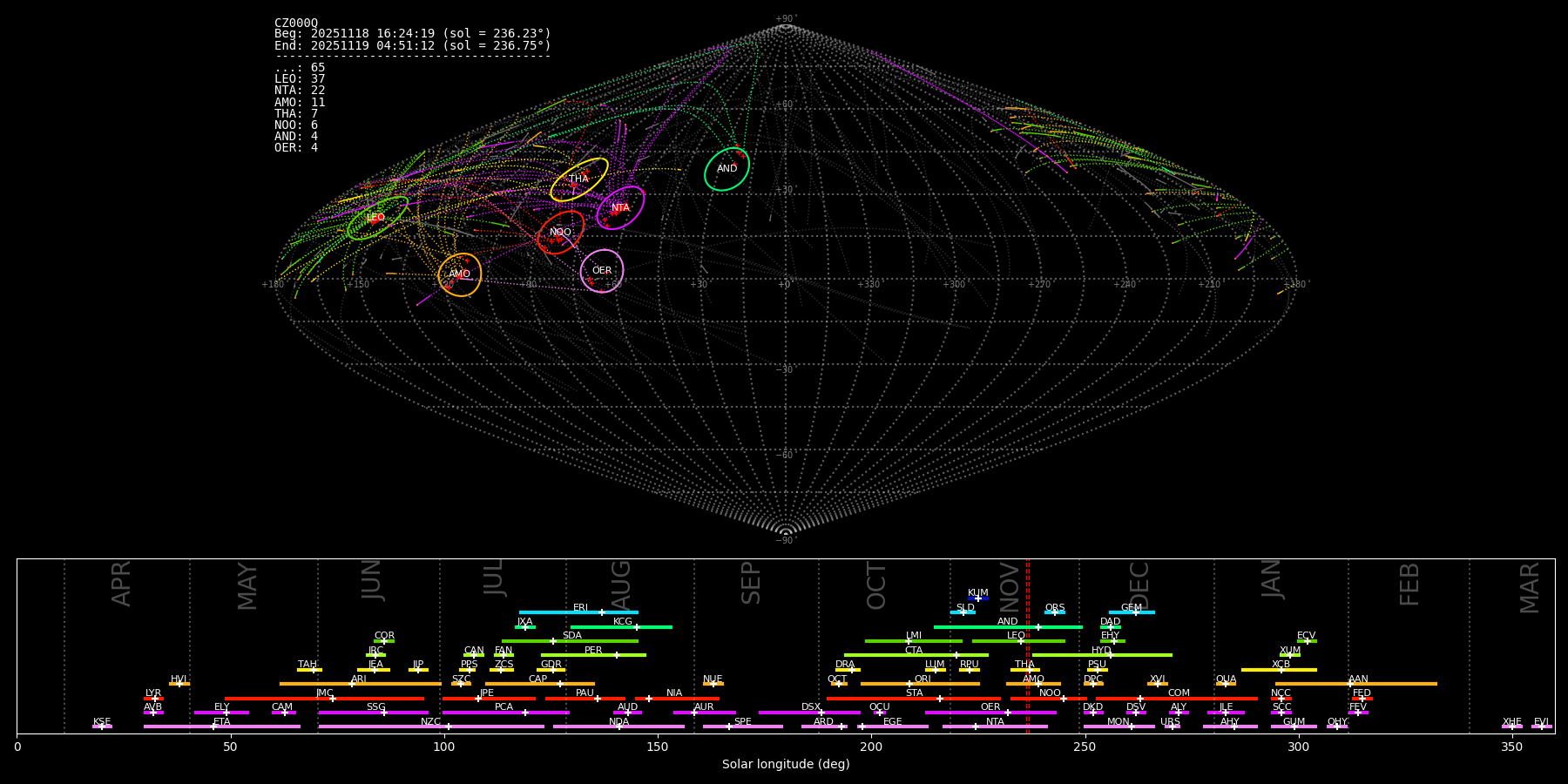Click the legend entry 'NOO: 6'

[296, 125]
